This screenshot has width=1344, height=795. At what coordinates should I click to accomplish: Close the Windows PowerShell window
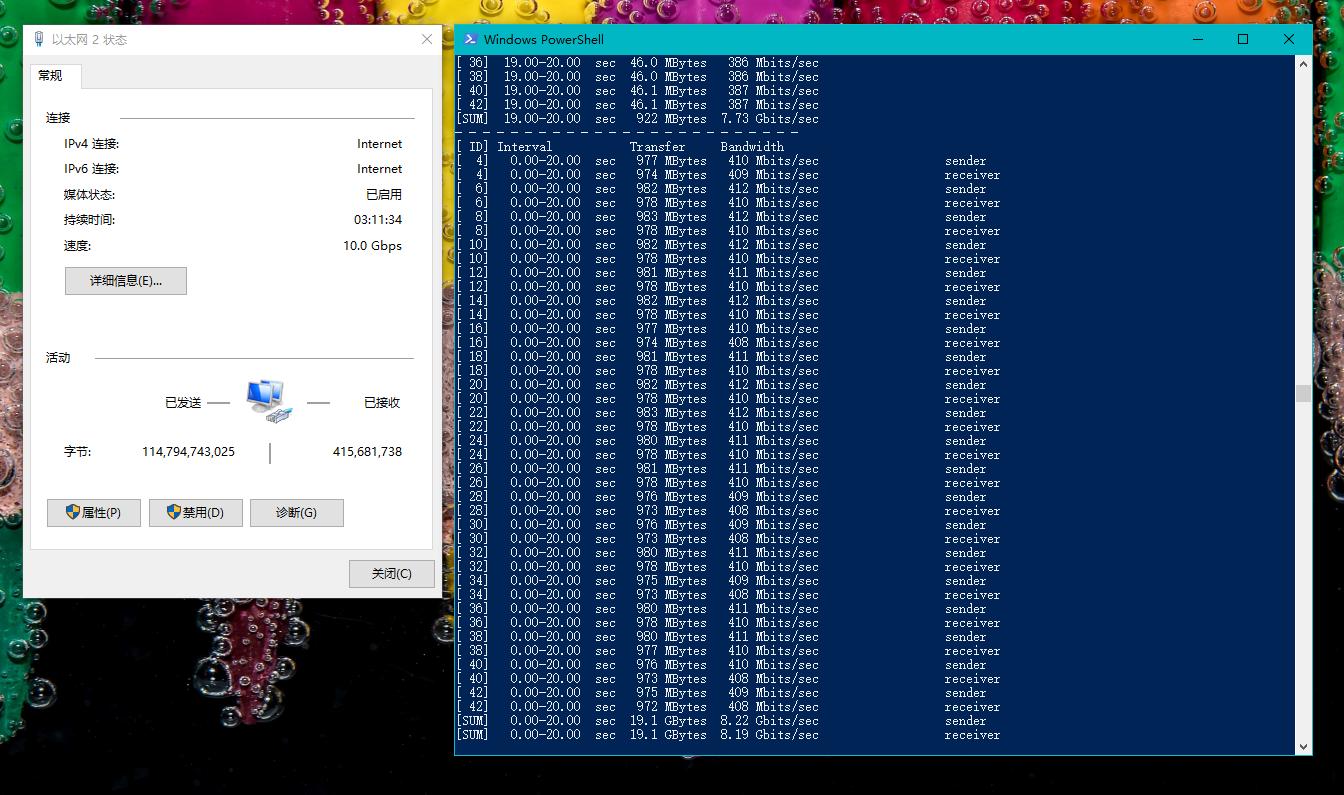(x=1288, y=40)
